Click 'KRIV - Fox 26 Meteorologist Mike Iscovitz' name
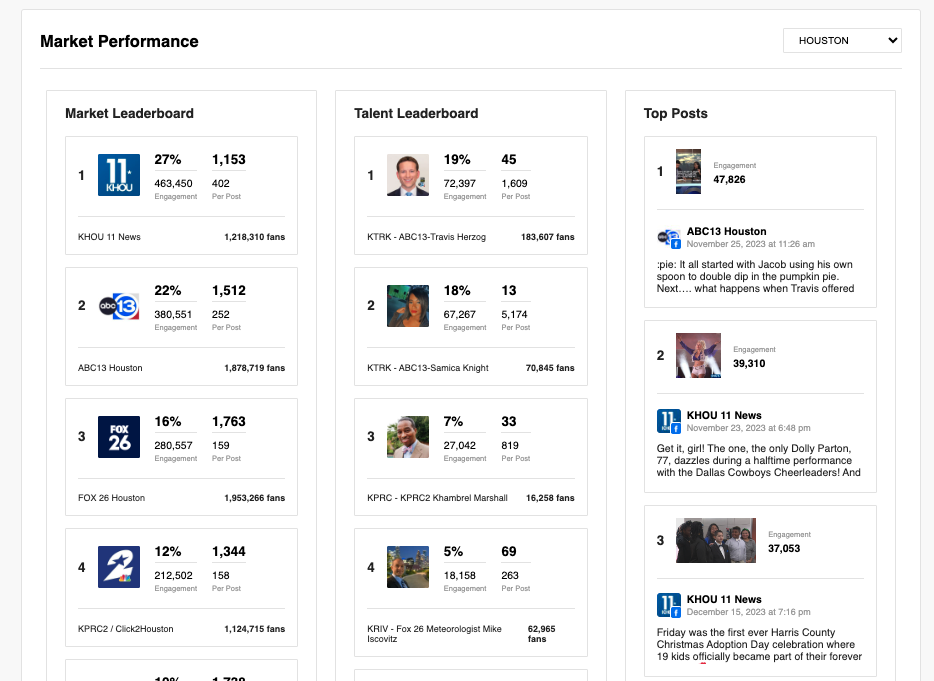The height and width of the screenshot is (681, 934). click(x=434, y=634)
